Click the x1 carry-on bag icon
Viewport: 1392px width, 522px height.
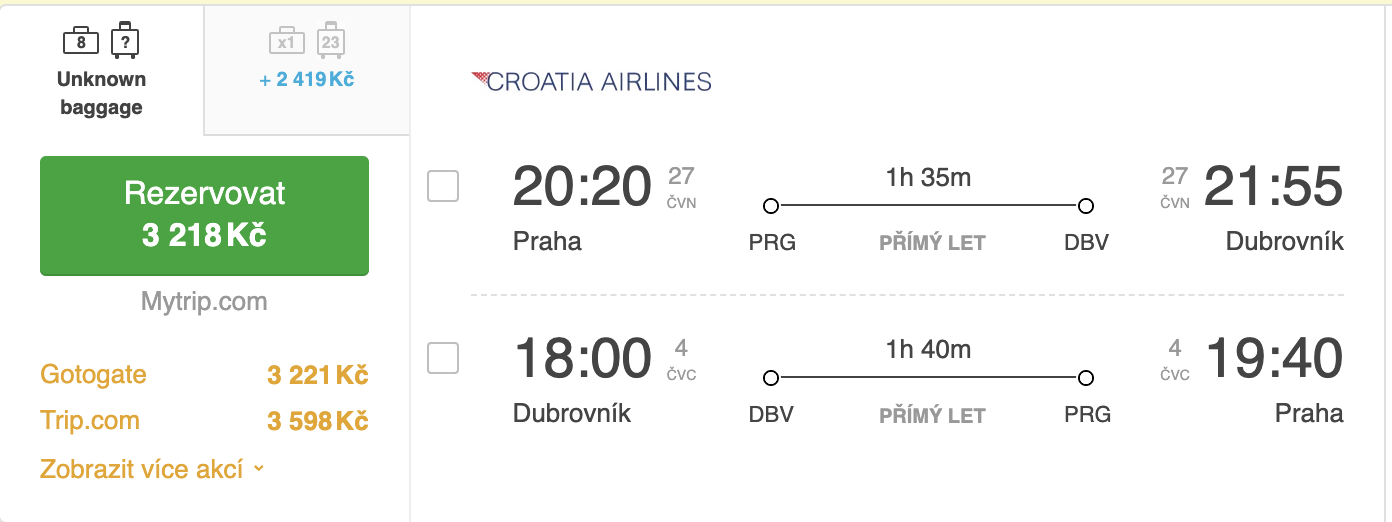286,41
